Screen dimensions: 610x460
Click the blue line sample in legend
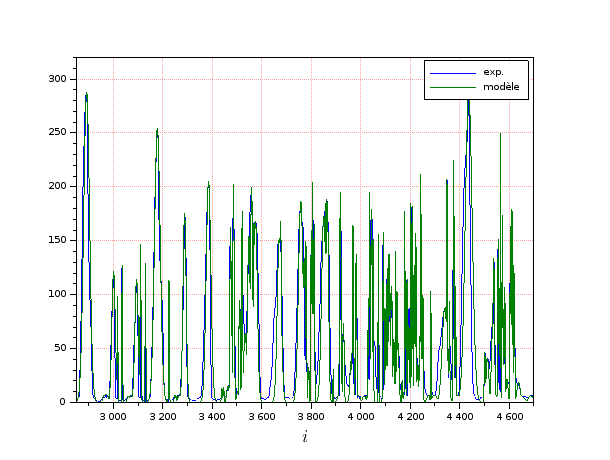click(453, 73)
